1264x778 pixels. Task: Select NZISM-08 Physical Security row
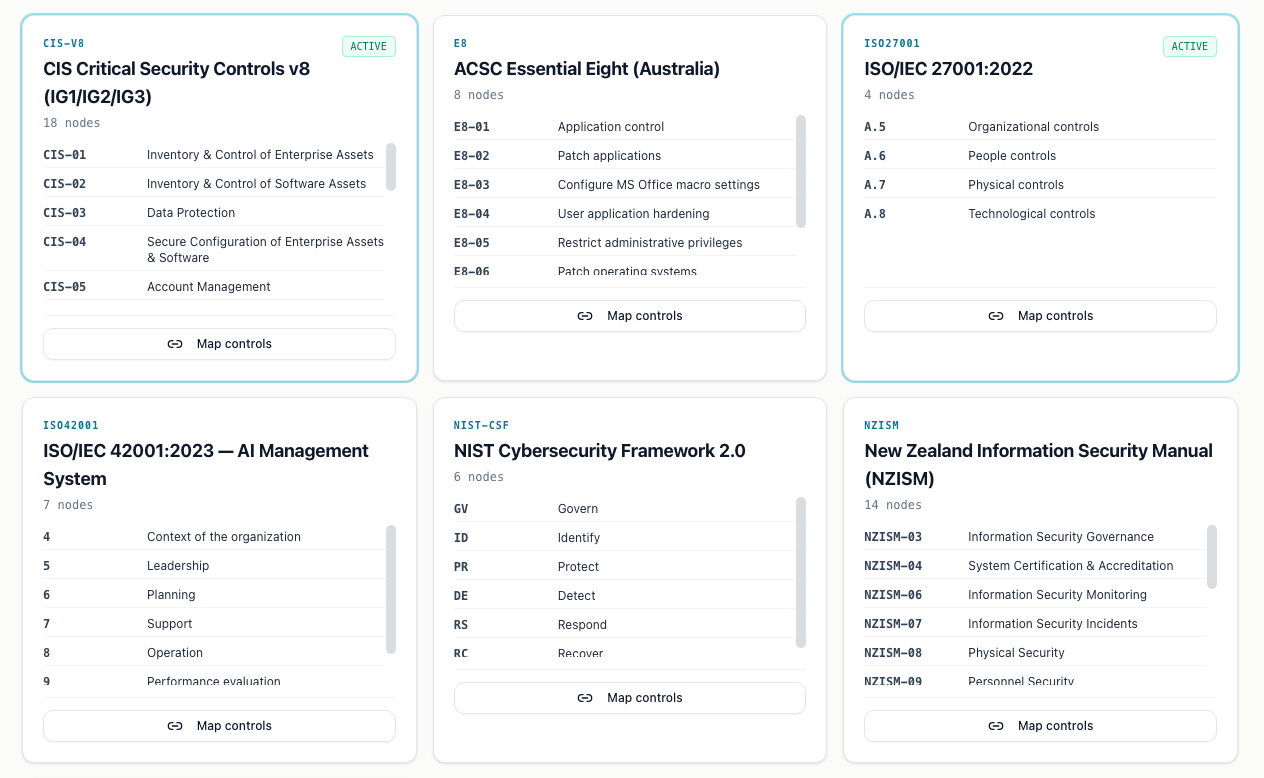1035,653
